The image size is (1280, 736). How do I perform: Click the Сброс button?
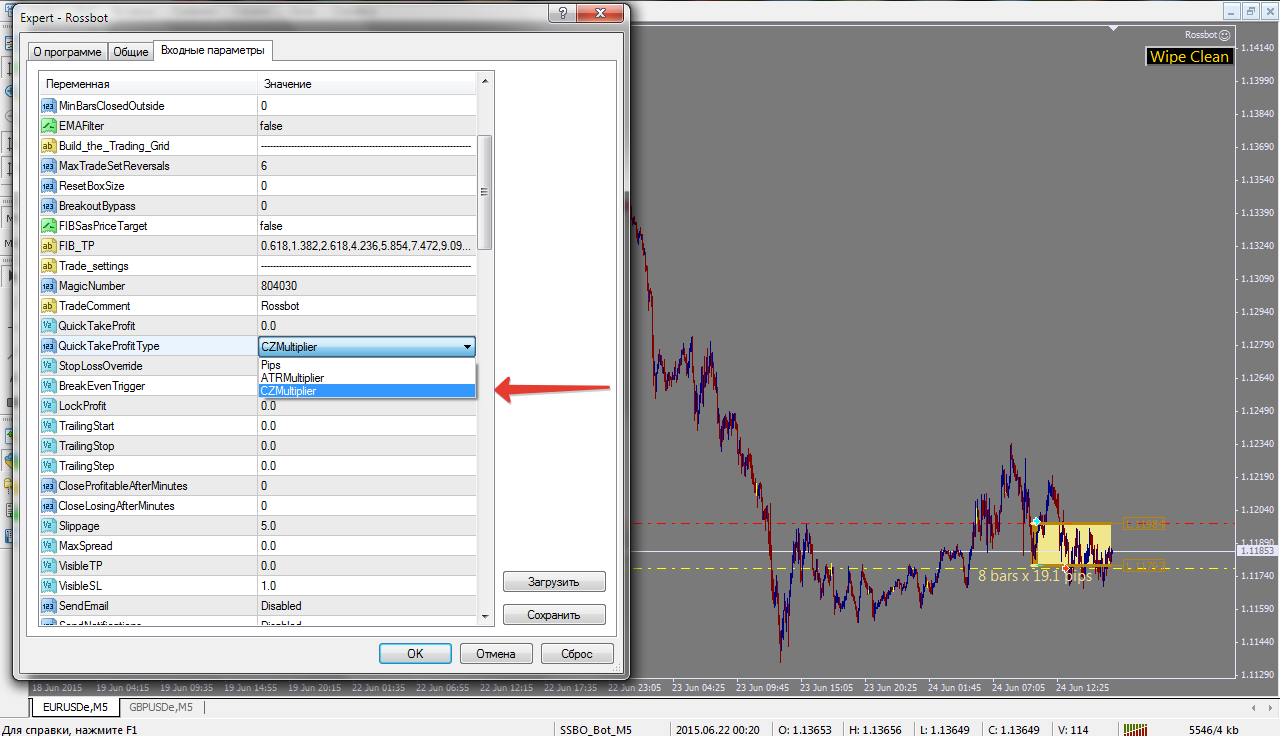(577, 654)
